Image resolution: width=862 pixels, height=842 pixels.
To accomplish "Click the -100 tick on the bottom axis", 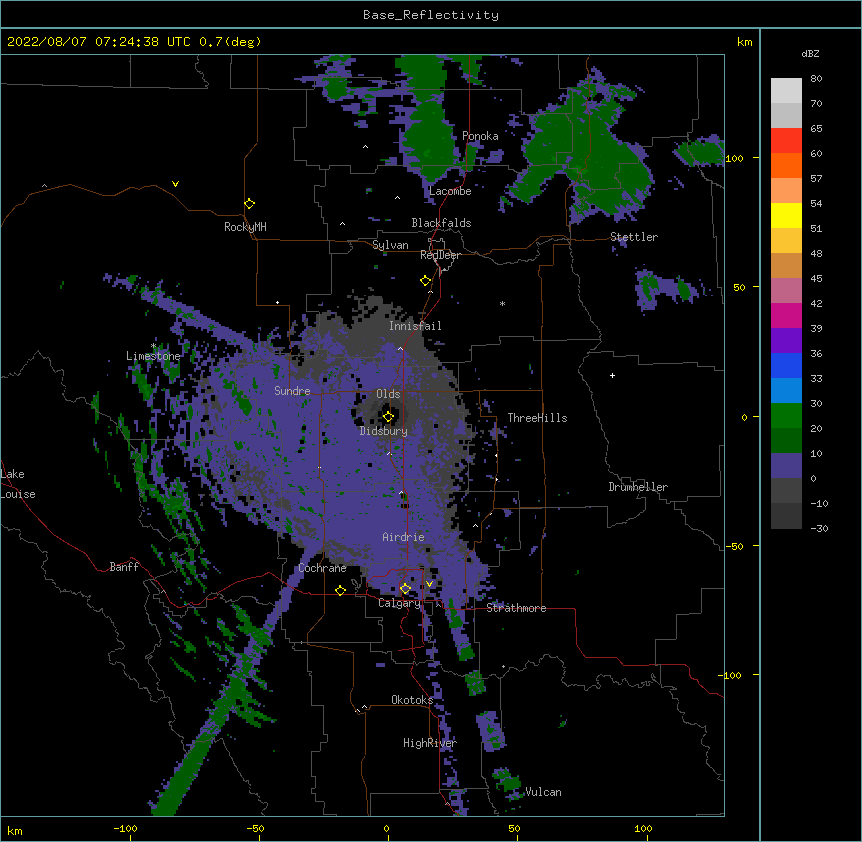I will click(125, 828).
